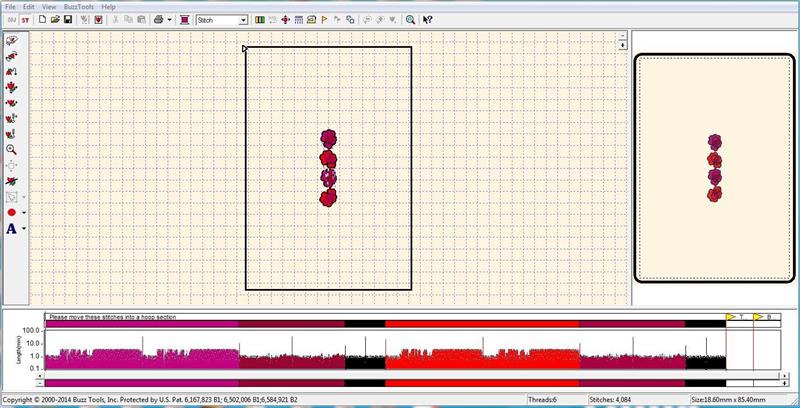
Task: Click the minus button above canvas arrow
Action: 622,36
